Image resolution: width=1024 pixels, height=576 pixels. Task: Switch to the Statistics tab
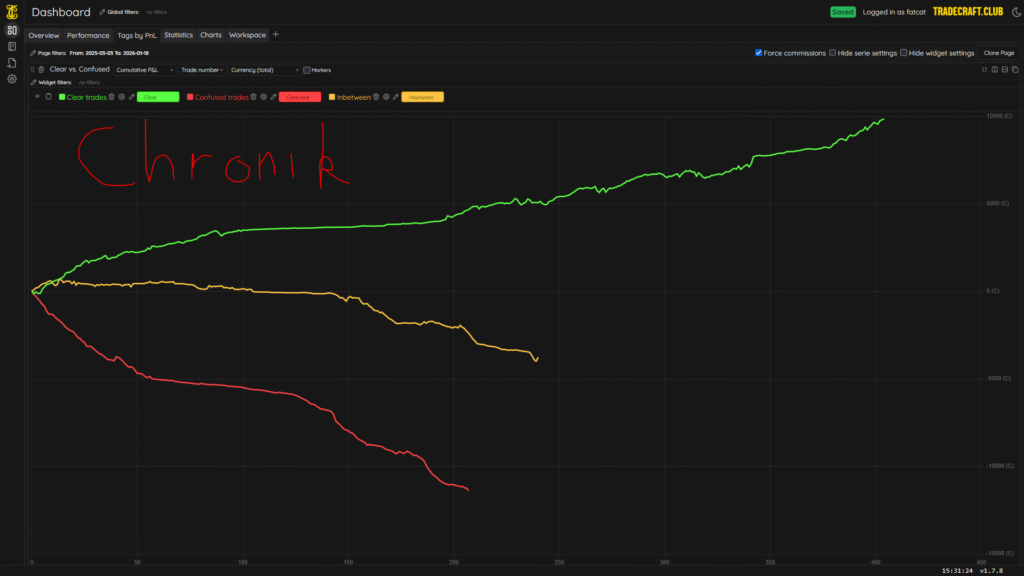click(178, 35)
